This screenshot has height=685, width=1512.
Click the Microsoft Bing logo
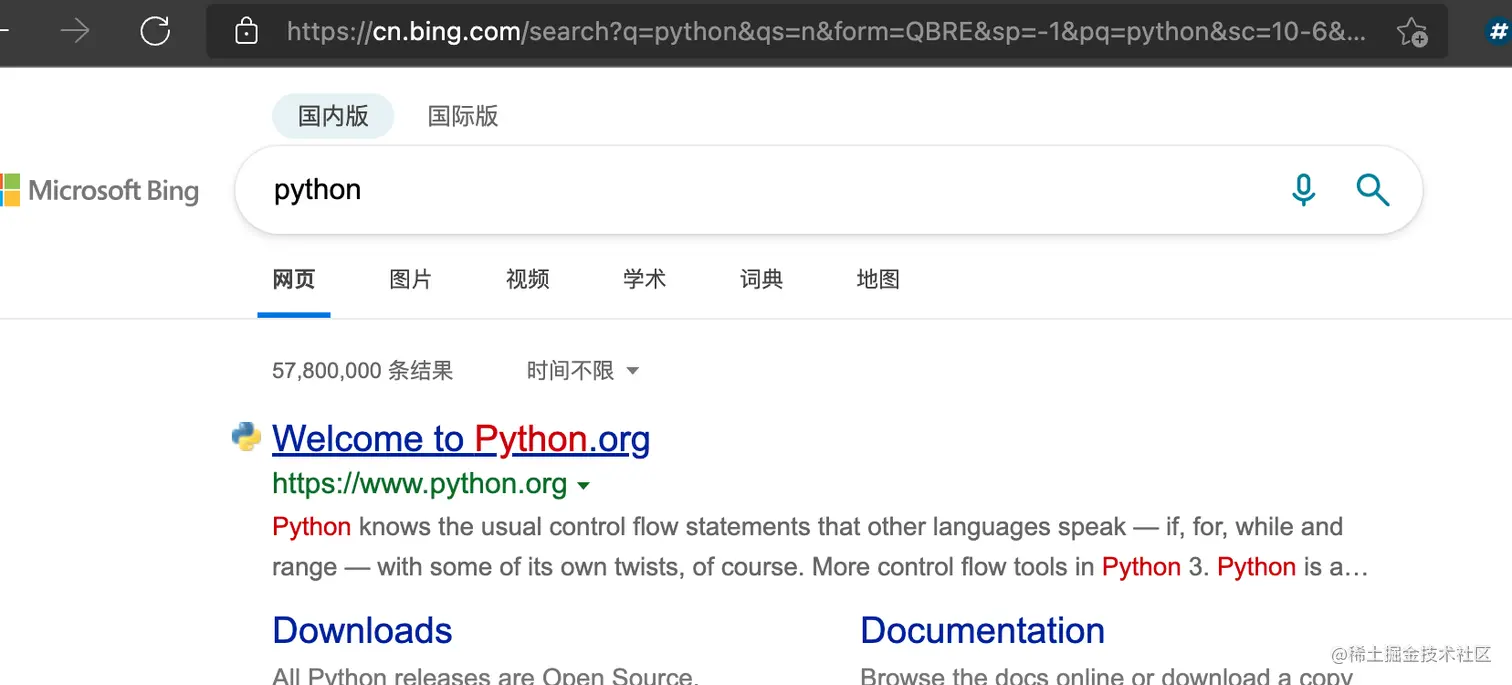coord(100,190)
